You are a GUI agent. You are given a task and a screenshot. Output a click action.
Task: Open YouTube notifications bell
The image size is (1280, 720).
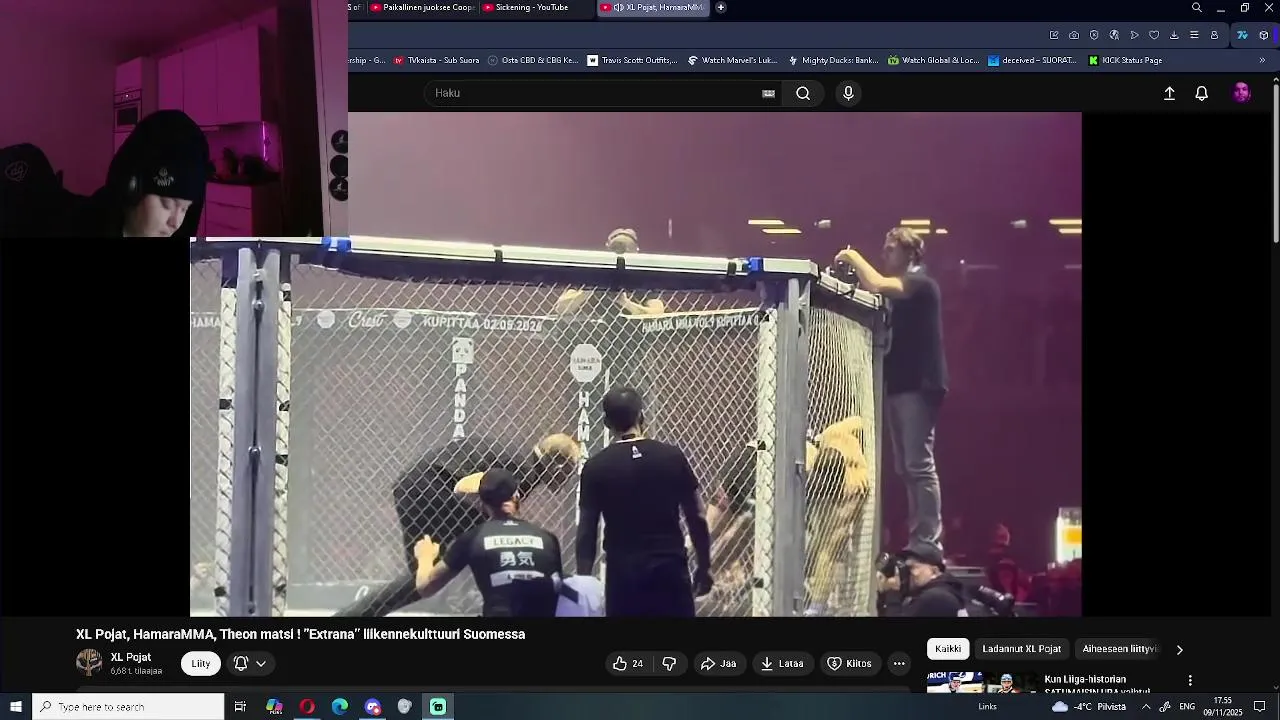click(x=1202, y=93)
